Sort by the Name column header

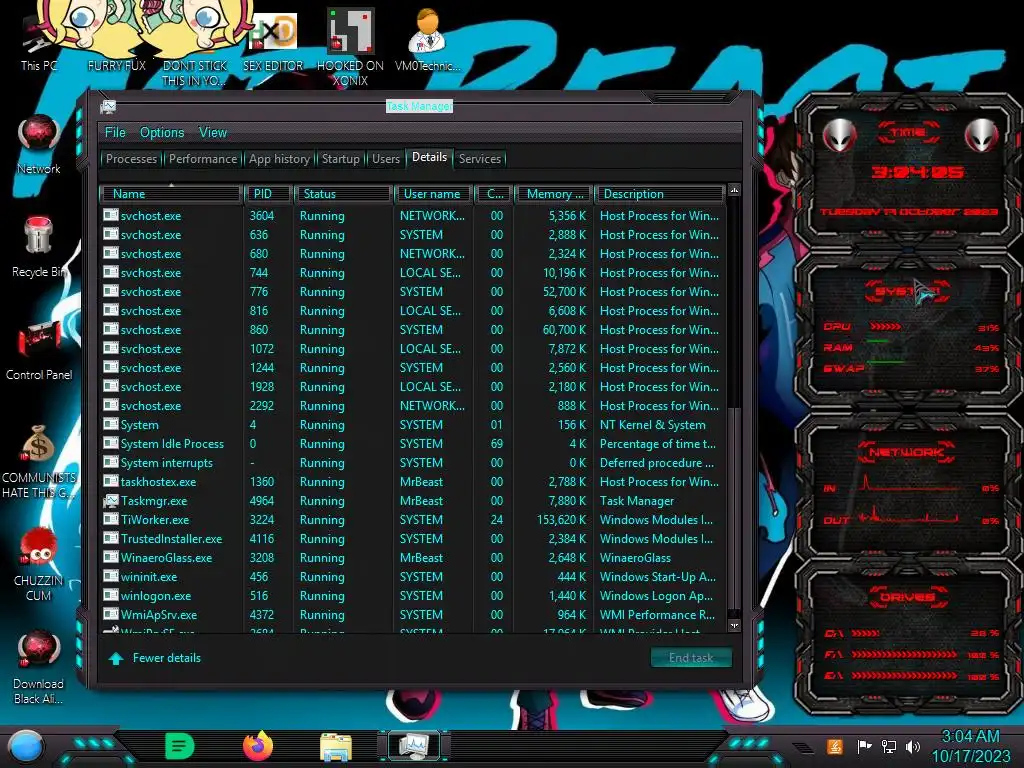(171, 194)
